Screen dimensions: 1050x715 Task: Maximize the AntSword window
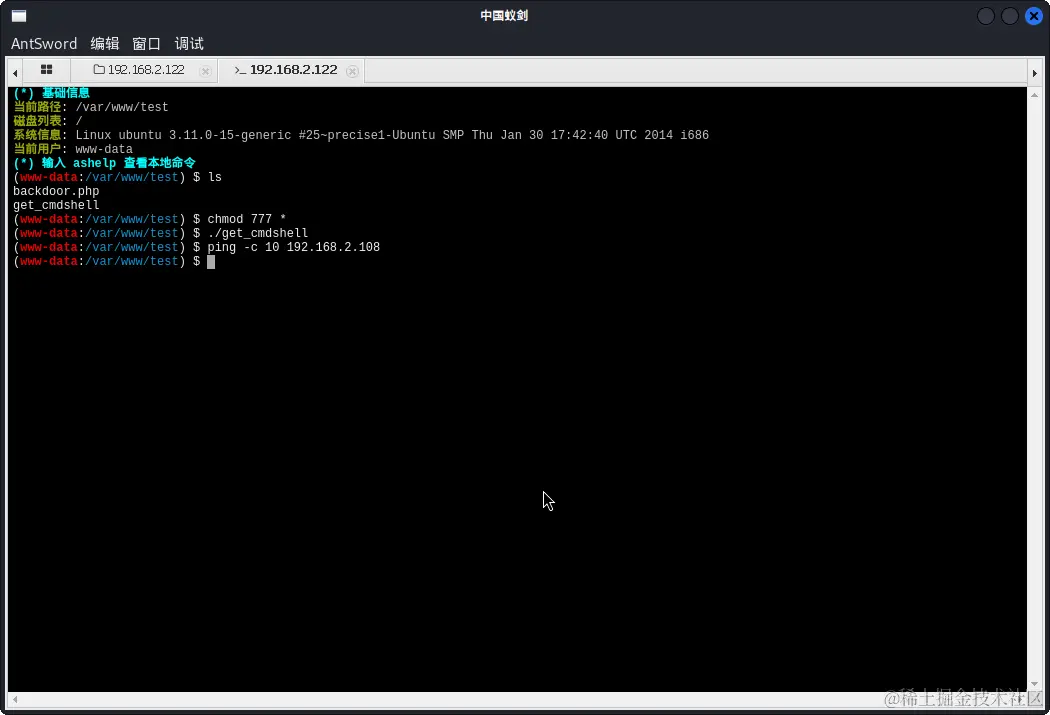[x=1010, y=16]
